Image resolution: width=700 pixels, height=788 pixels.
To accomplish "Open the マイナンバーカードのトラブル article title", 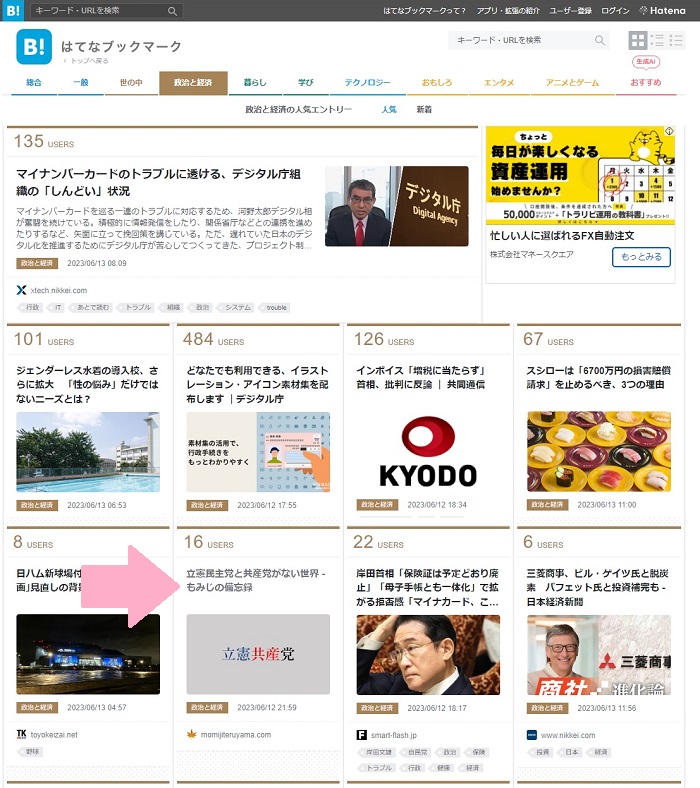I will (x=158, y=182).
